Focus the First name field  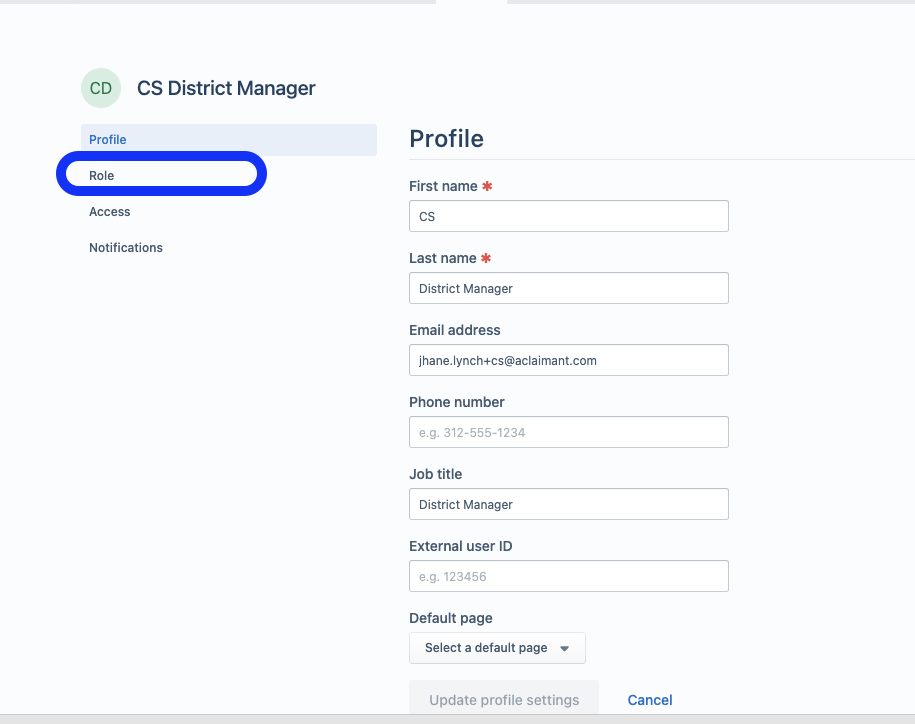pos(568,216)
